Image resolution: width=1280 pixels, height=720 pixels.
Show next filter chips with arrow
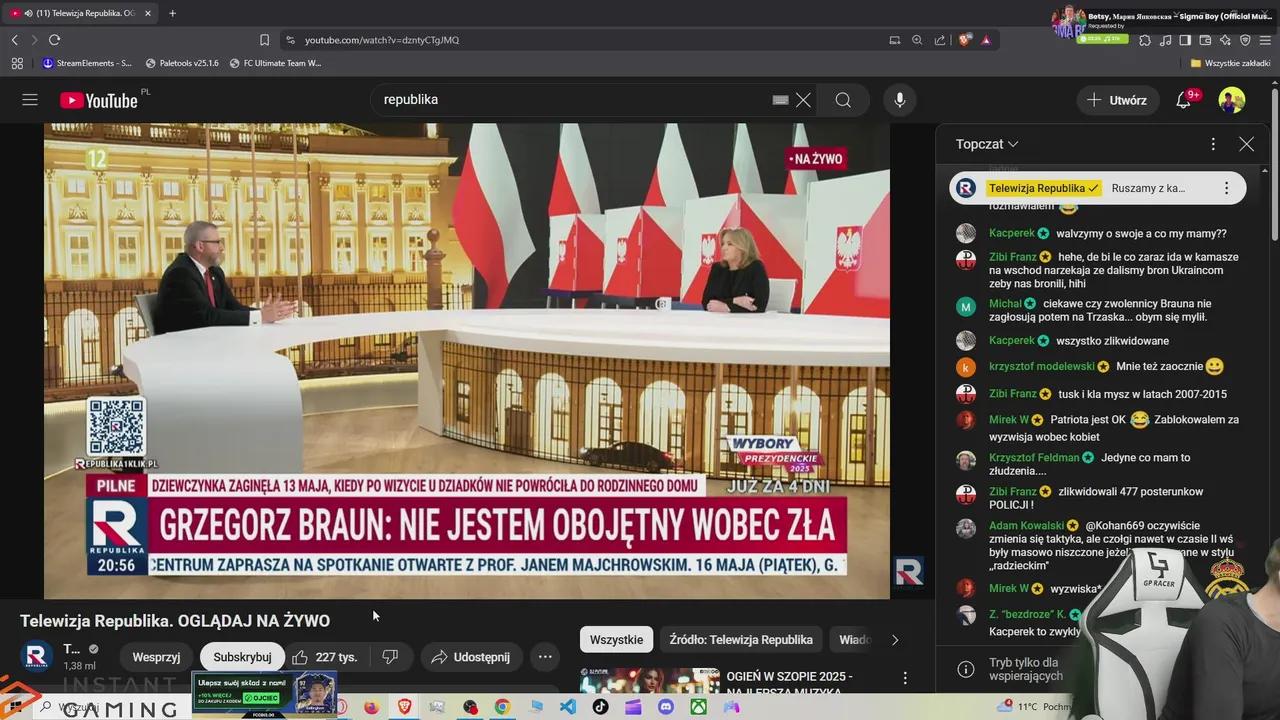895,640
